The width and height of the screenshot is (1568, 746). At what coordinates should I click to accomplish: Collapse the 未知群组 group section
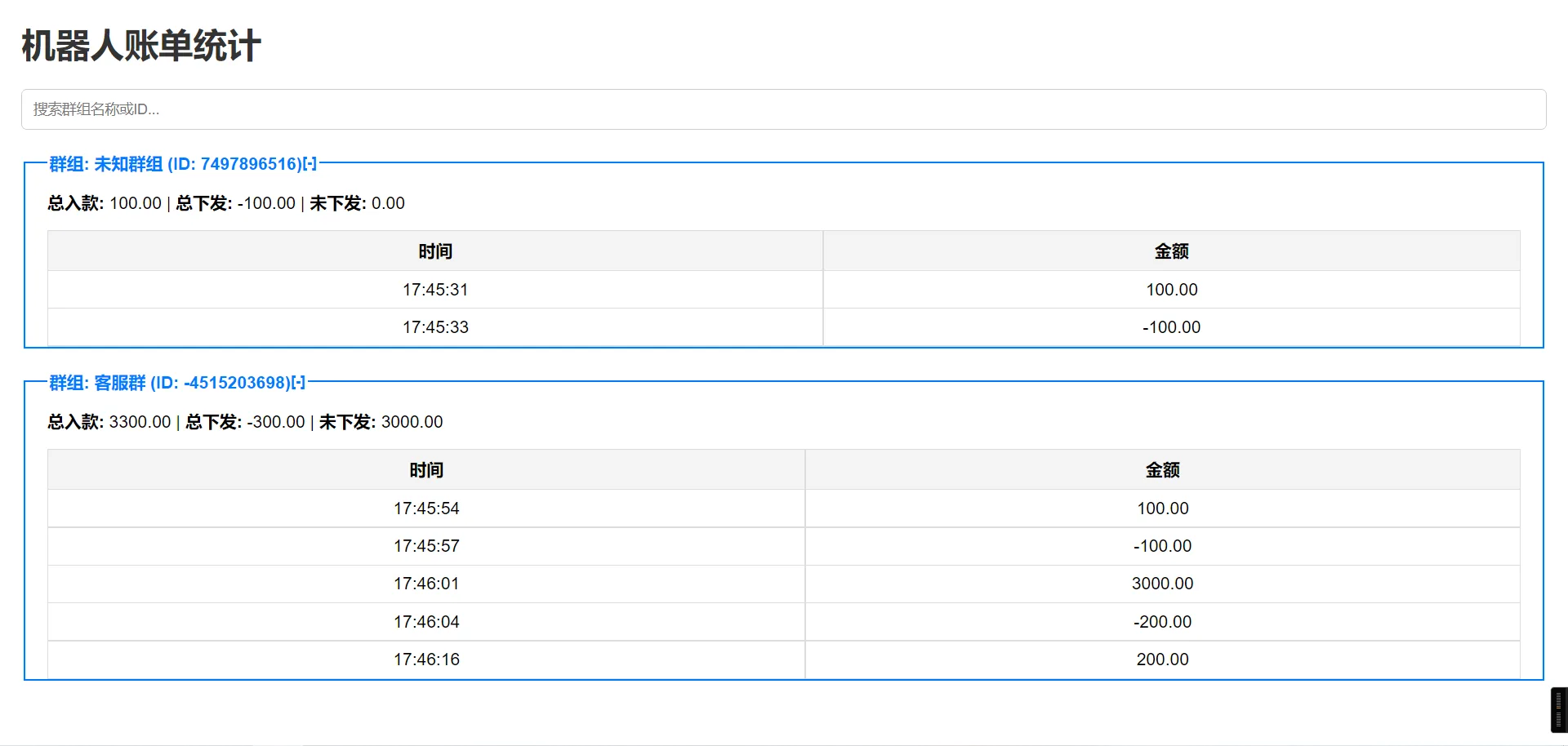[x=310, y=164]
